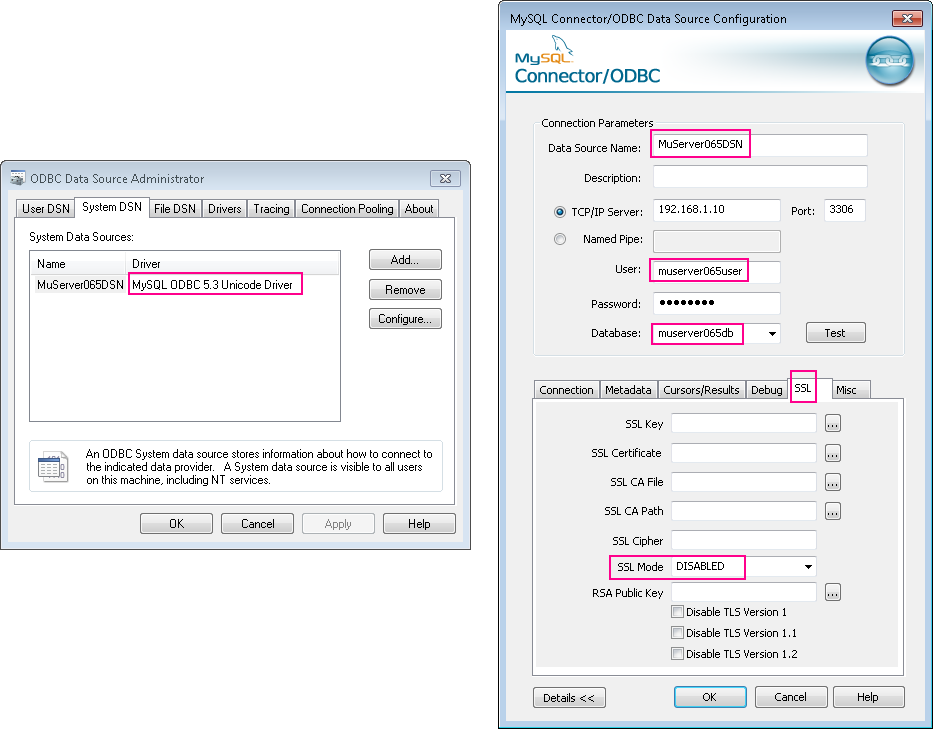Open the About tab in ODBC Administrator
933x729 pixels.
419,209
